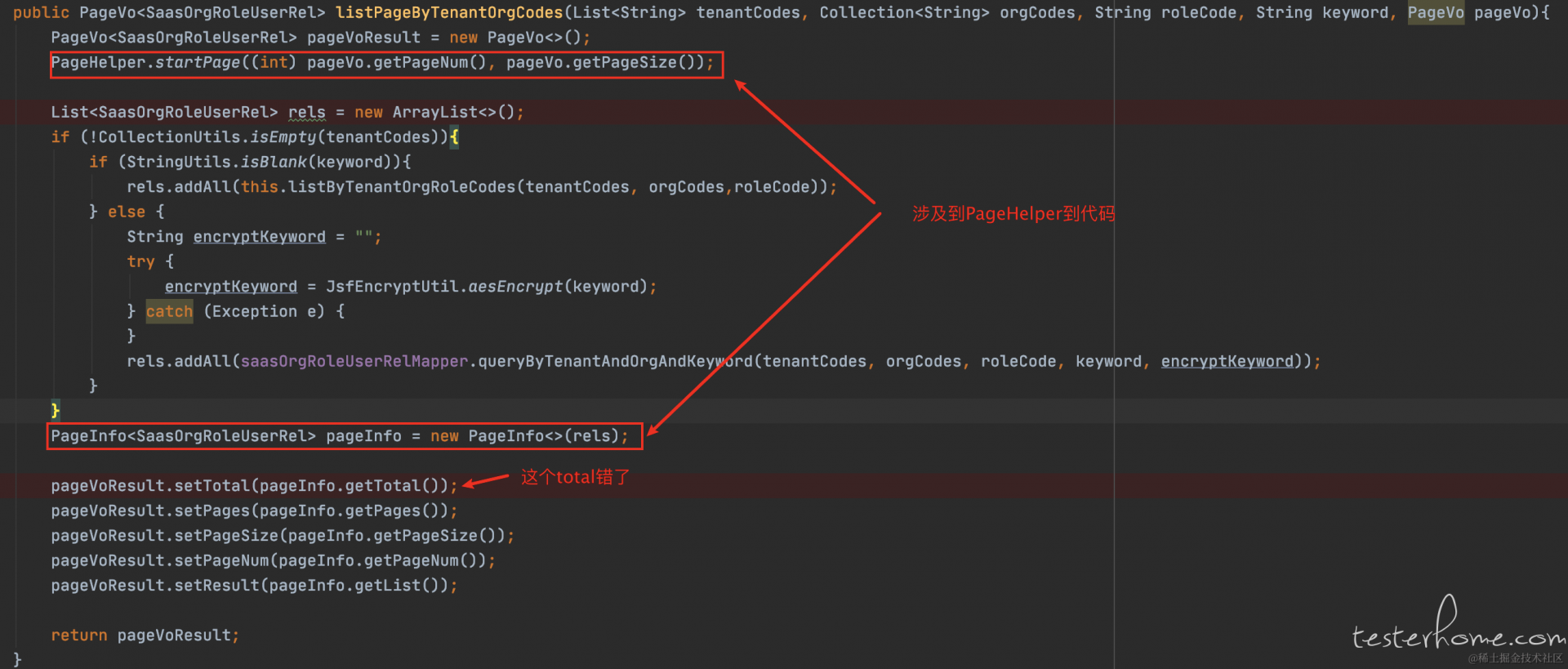Click the rels variable declaration

(x=307, y=113)
